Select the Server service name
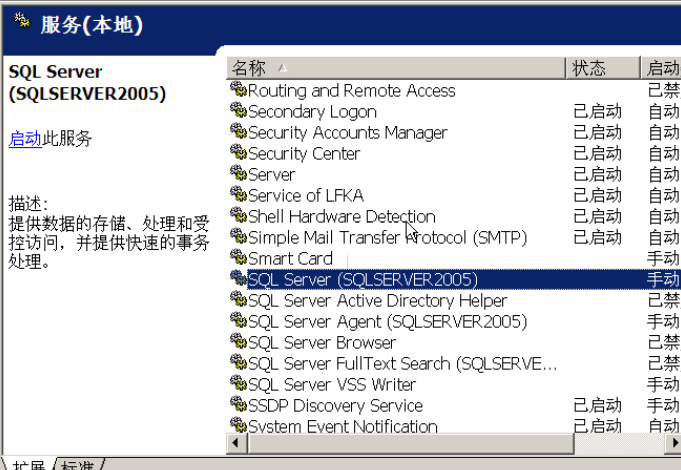This screenshot has width=681, height=470. 271,175
